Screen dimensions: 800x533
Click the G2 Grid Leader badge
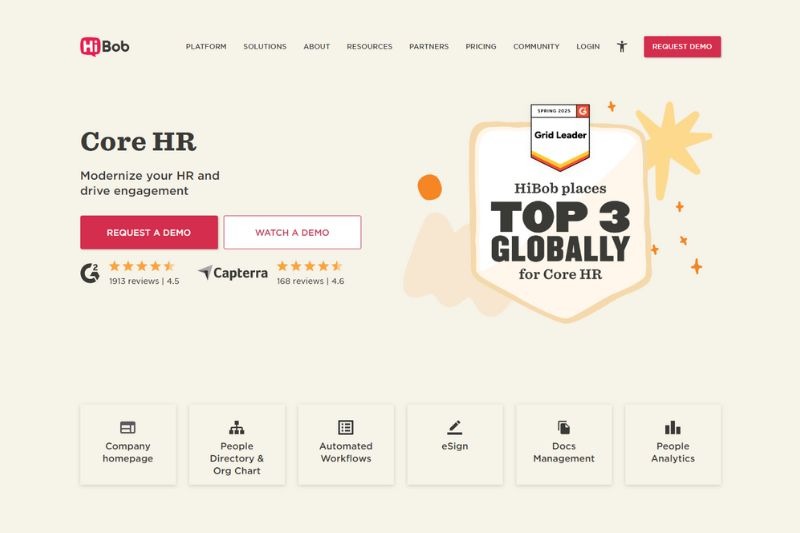point(560,137)
